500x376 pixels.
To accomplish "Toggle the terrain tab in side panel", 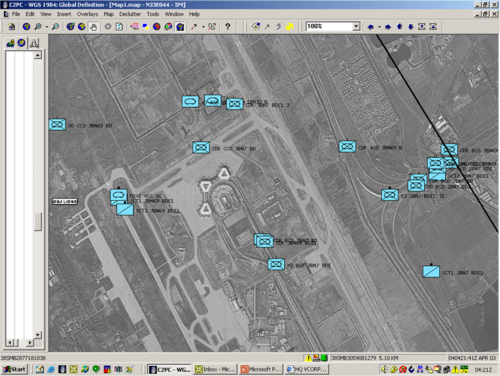I will coord(11,43).
